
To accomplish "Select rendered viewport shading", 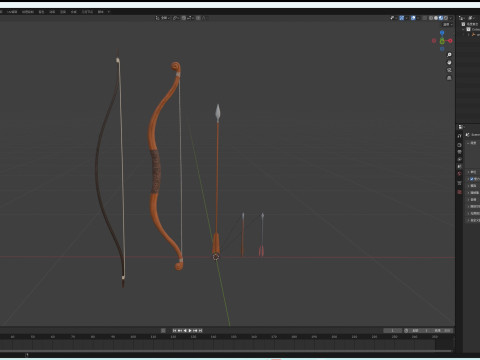I will 446,18.
